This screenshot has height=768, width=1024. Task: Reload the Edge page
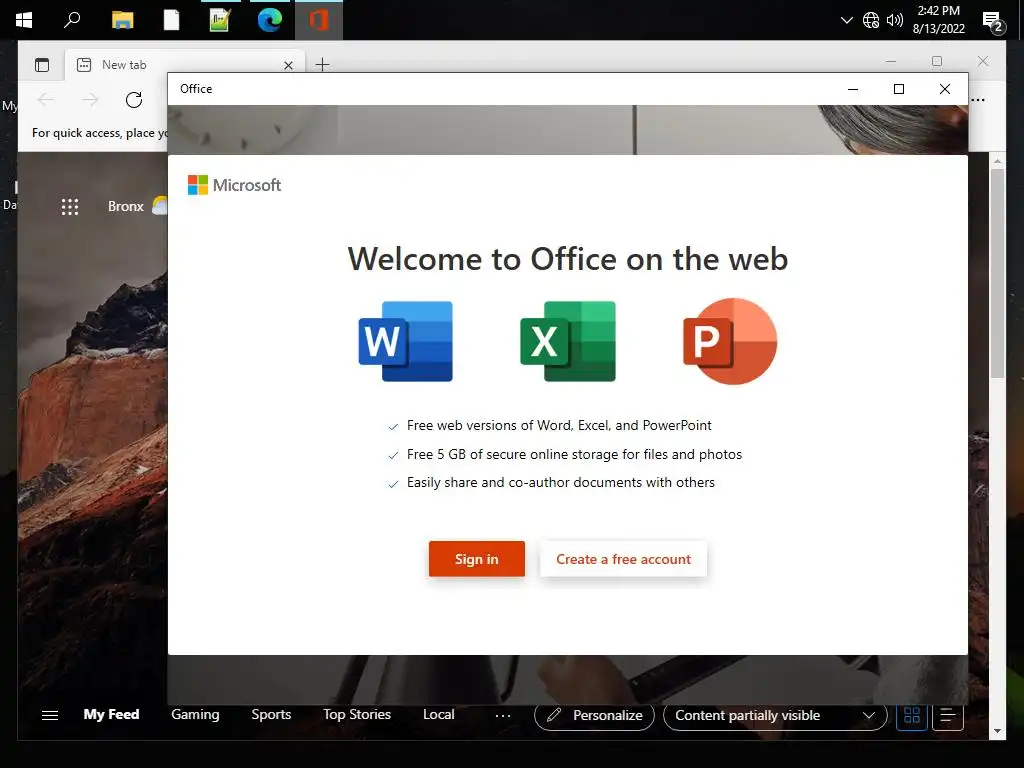(134, 100)
